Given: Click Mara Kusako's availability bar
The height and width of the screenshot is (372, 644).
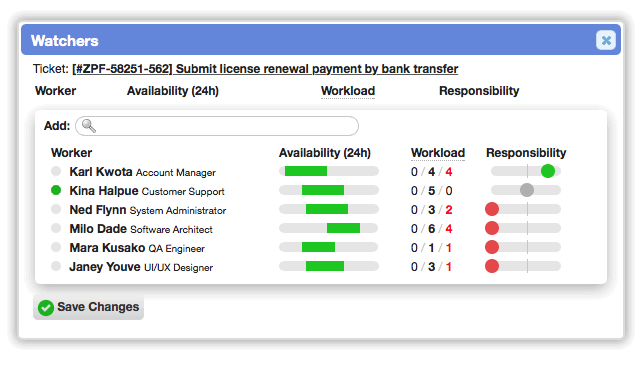Looking at the screenshot, I should (x=329, y=247).
